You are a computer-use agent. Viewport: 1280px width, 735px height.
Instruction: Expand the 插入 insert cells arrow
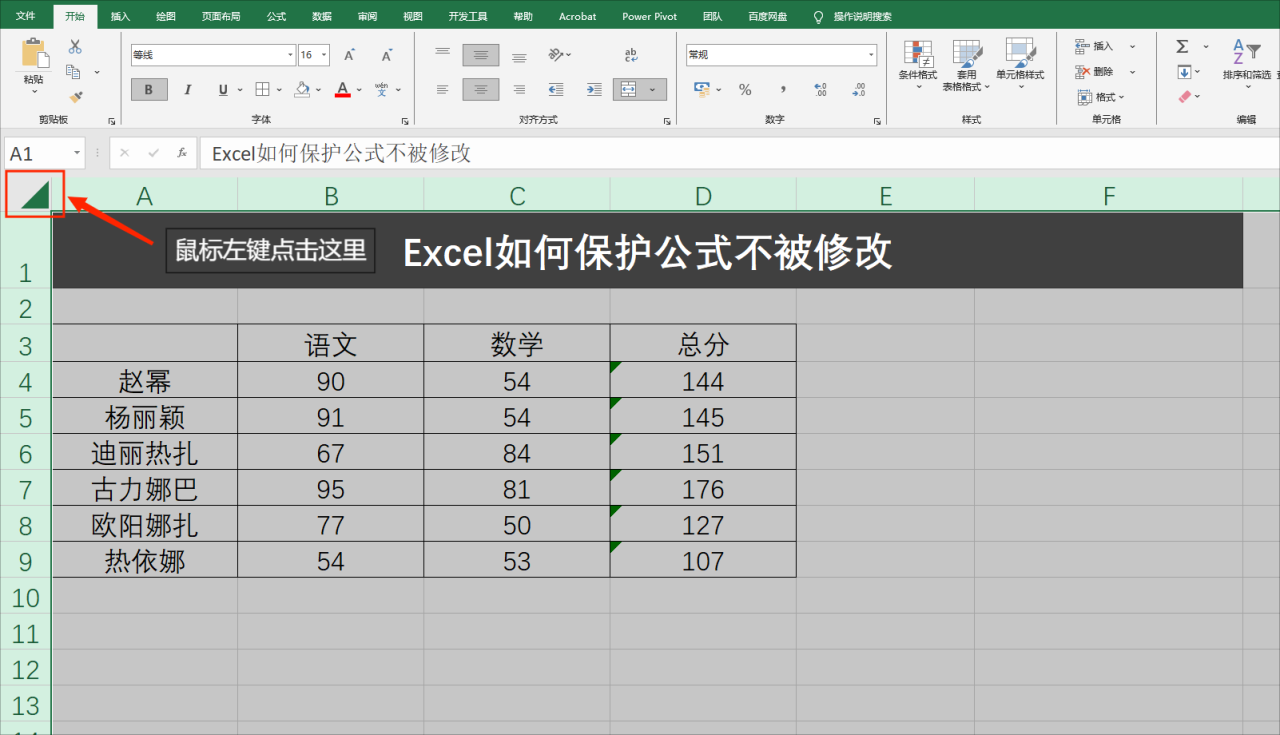1132,46
